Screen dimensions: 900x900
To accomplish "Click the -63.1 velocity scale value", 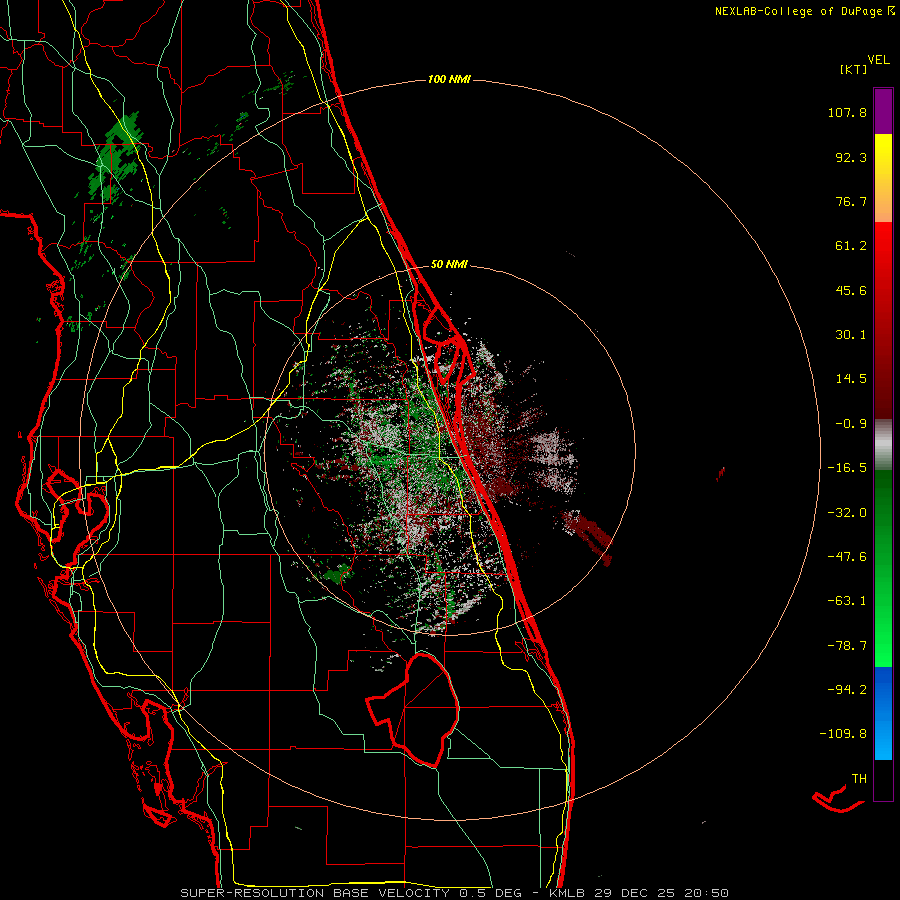I will tap(847, 601).
